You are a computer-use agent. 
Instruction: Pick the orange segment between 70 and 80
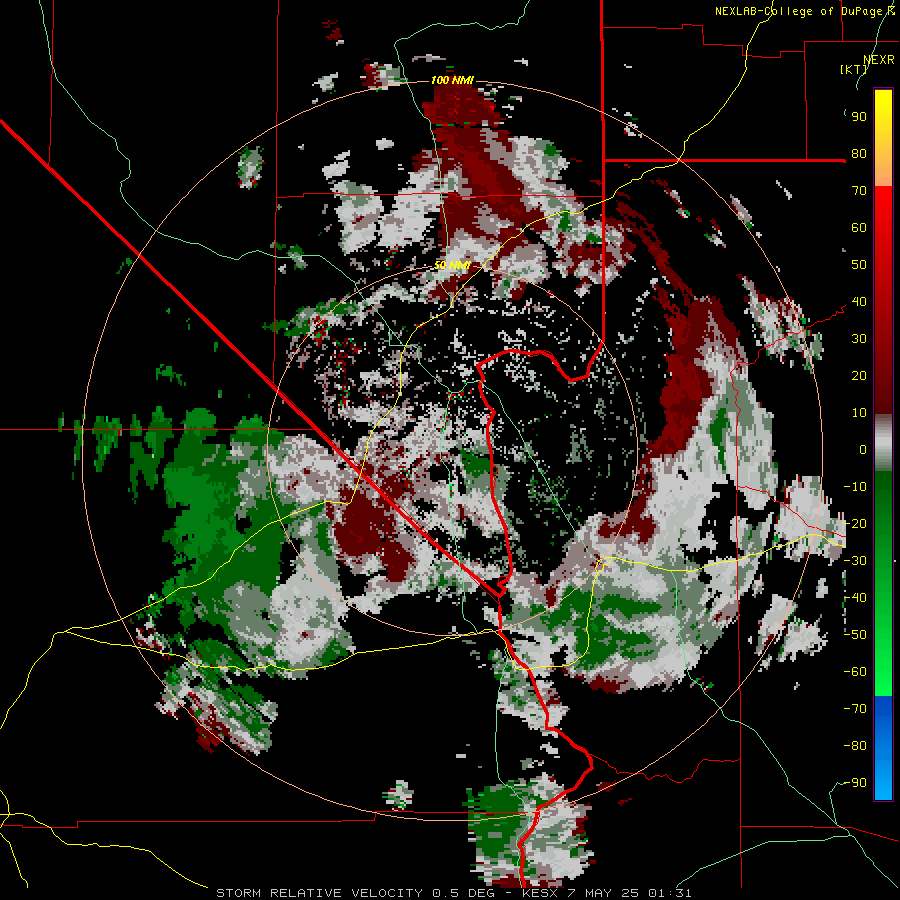coord(883,169)
